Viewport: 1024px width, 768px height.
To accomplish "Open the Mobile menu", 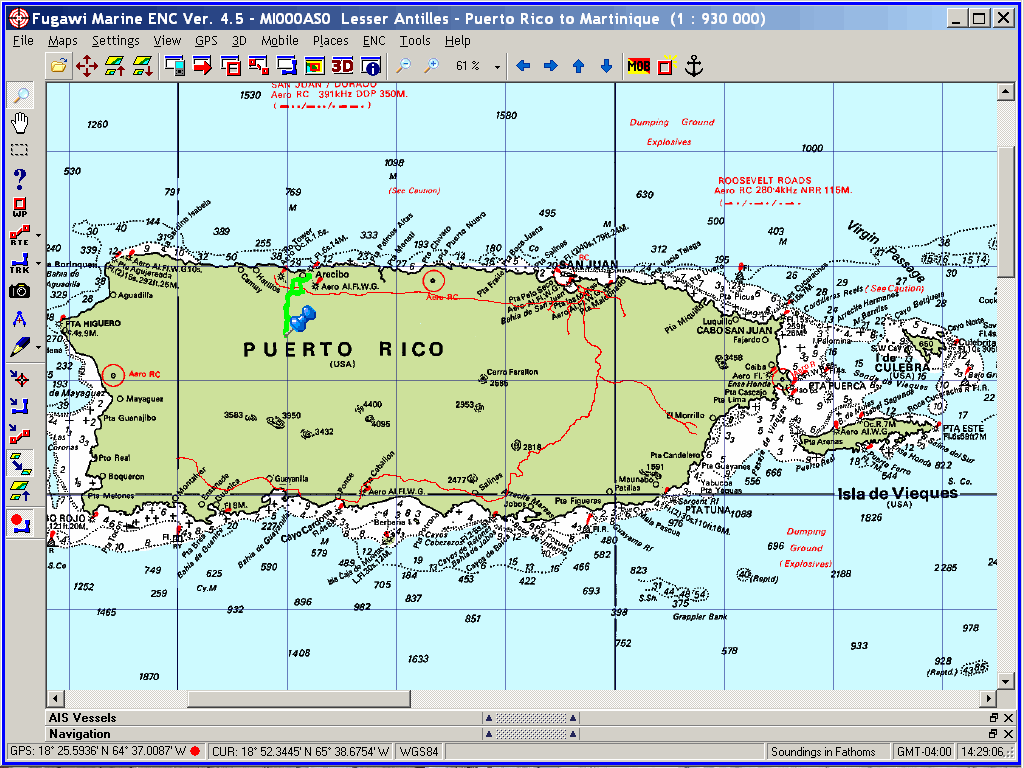I will coord(280,40).
